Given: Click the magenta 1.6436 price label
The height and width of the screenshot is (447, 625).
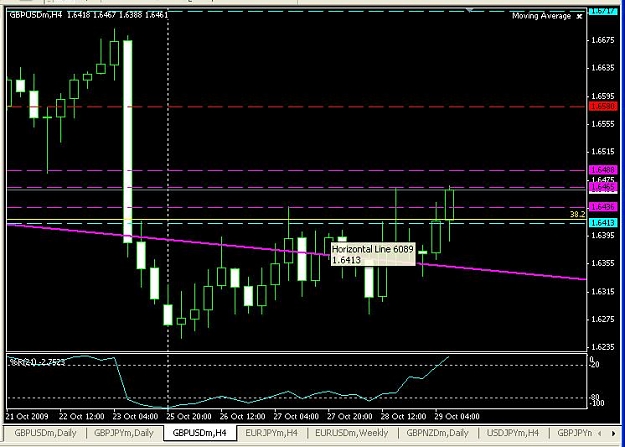Looking at the screenshot, I should [x=603, y=207].
